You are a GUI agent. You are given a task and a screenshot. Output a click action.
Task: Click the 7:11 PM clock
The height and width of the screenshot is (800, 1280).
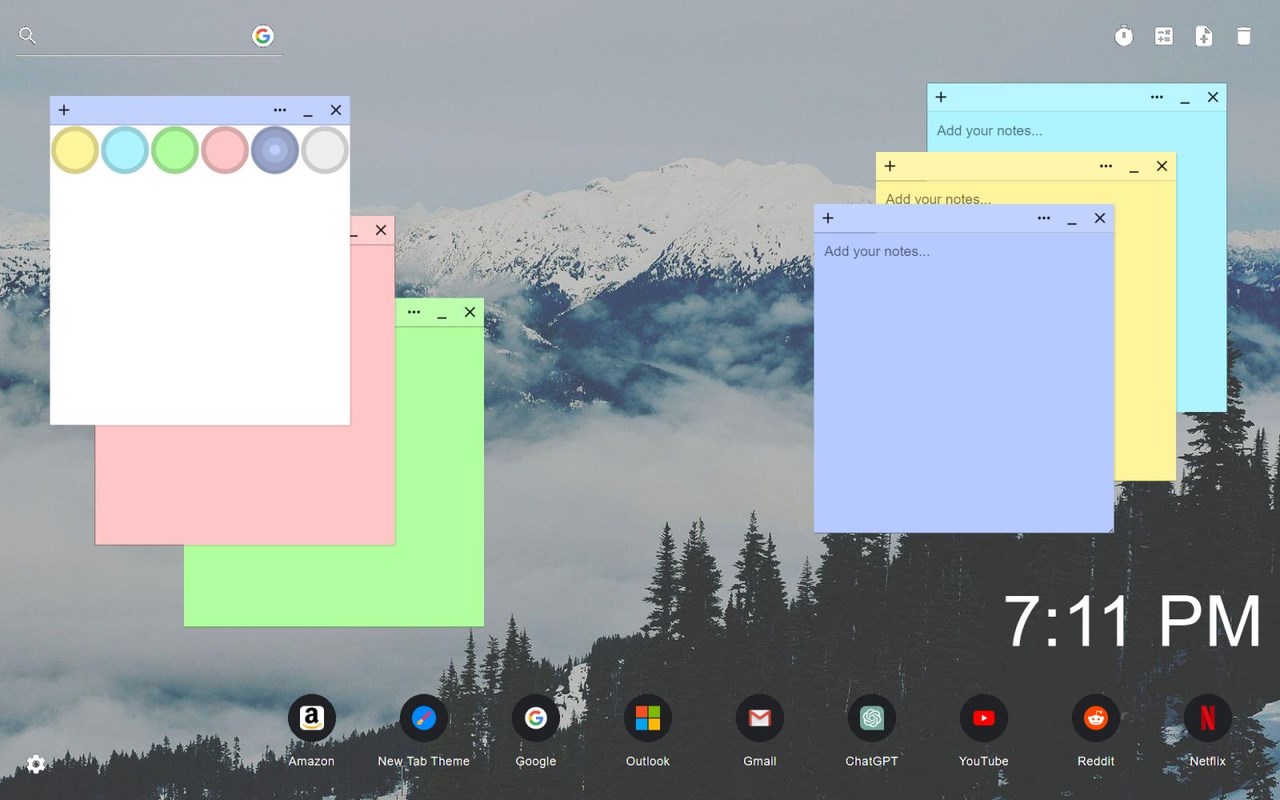pyautogui.click(x=1133, y=622)
